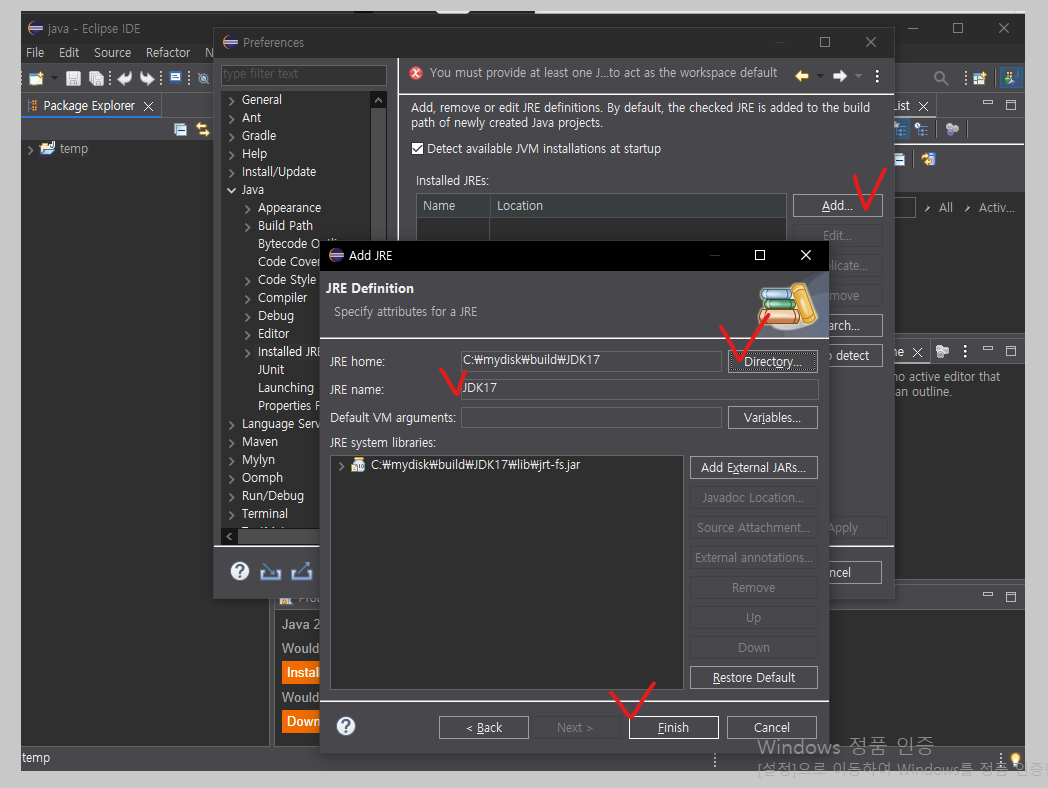Viewport: 1048px width, 788px height.
Task: Click the redo arrow toolbar icon
Action: [146, 78]
